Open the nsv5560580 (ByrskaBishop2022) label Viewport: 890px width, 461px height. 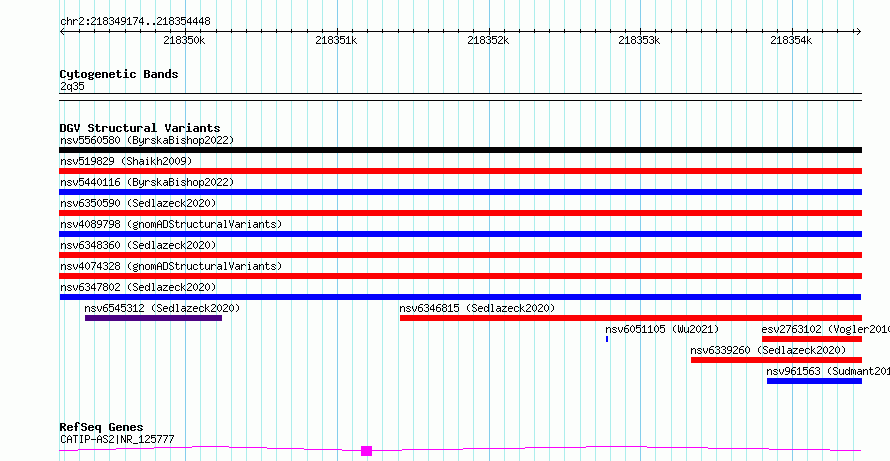tap(147, 140)
